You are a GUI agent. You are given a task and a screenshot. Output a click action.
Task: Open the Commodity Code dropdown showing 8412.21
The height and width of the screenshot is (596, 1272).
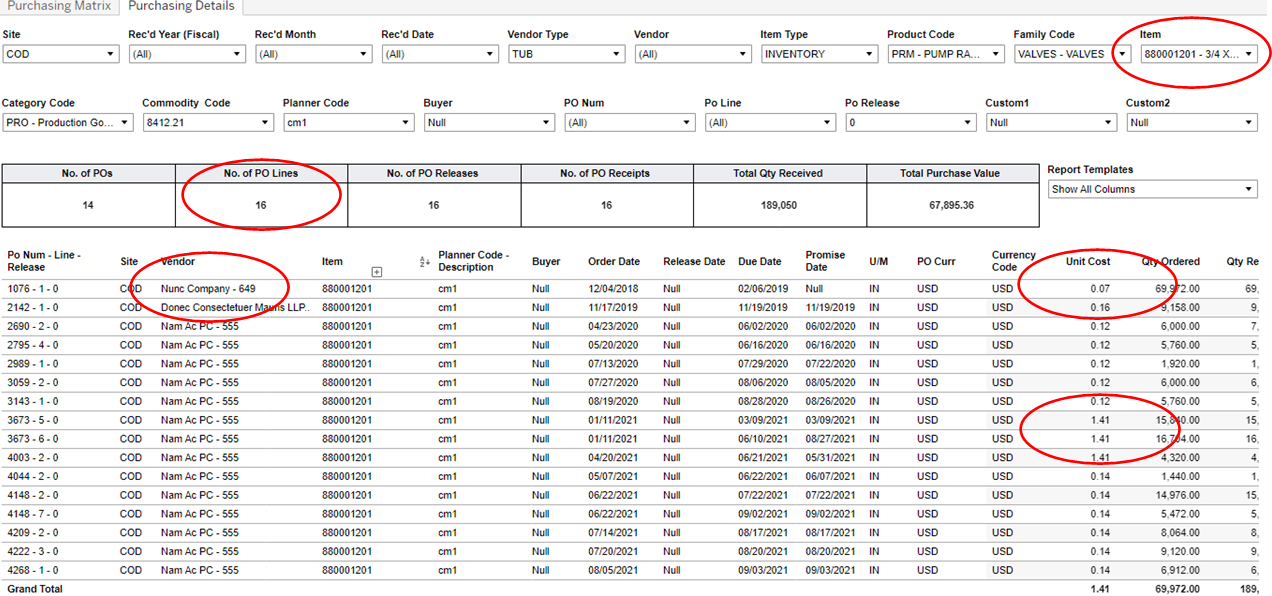pyautogui.click(x=208, y=122)
